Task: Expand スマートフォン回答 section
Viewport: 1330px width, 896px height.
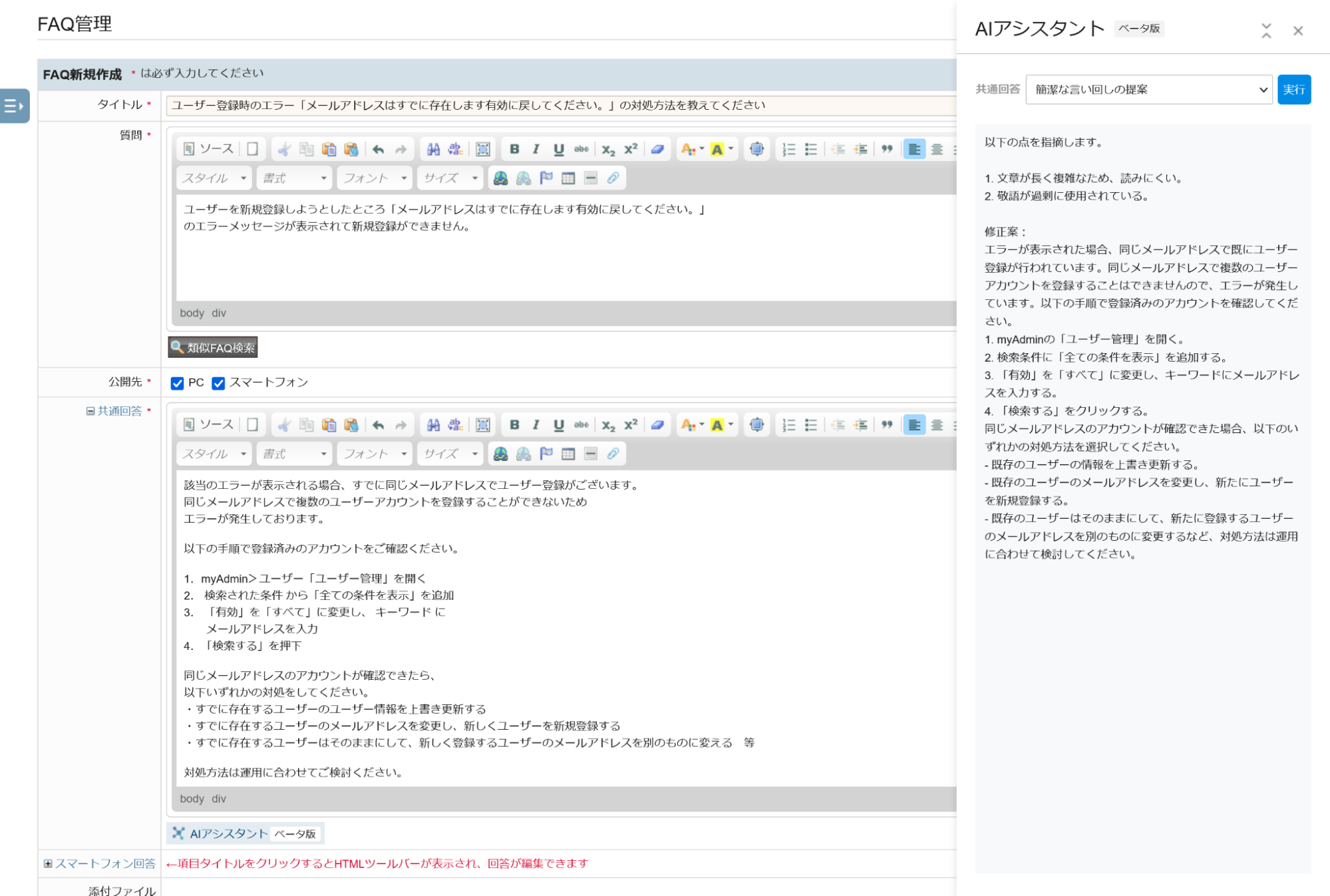Action: (x=104, y=863)
